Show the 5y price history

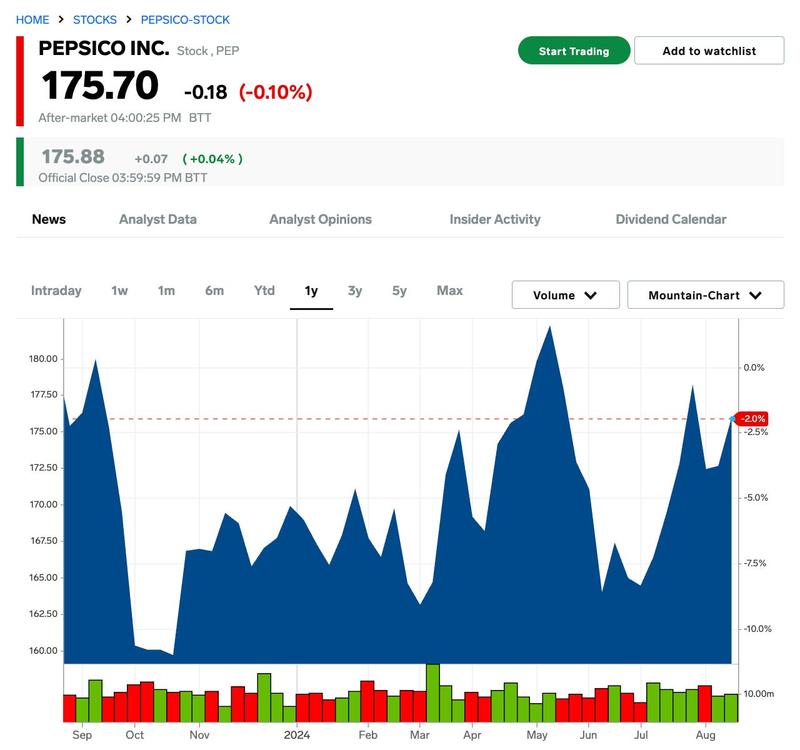point(399,291)
